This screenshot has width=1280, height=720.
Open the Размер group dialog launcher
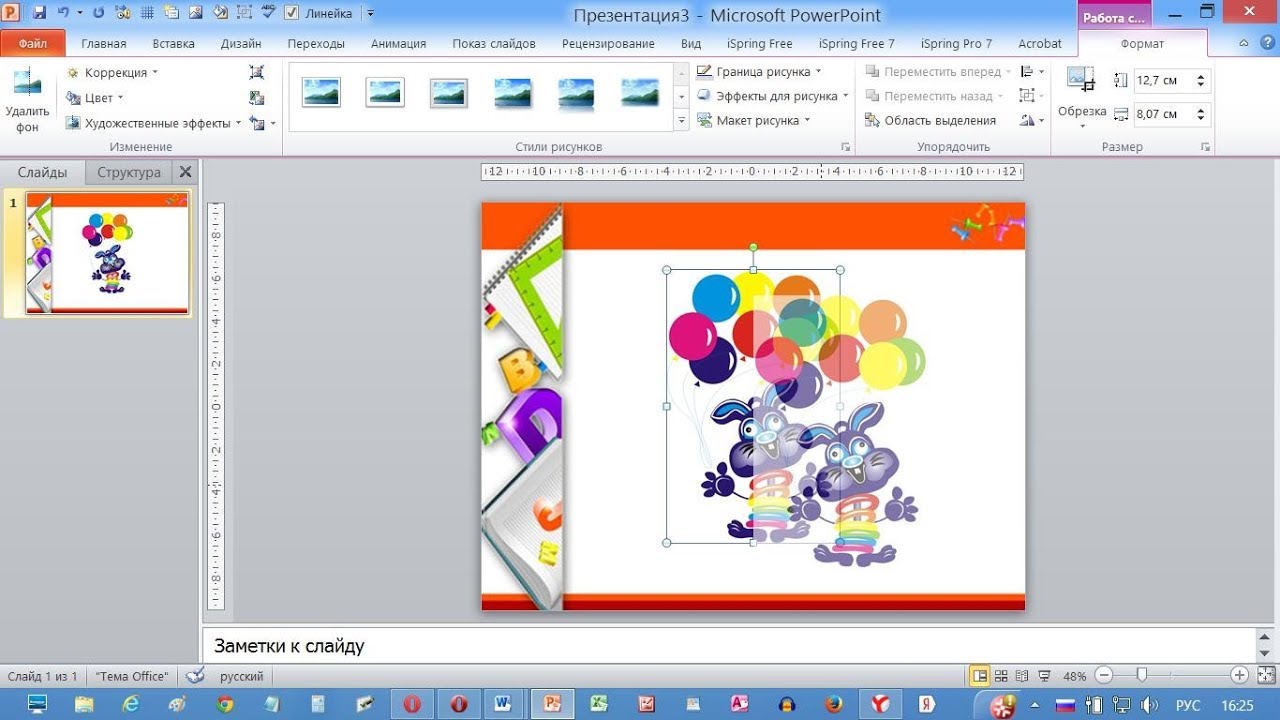1206,147
